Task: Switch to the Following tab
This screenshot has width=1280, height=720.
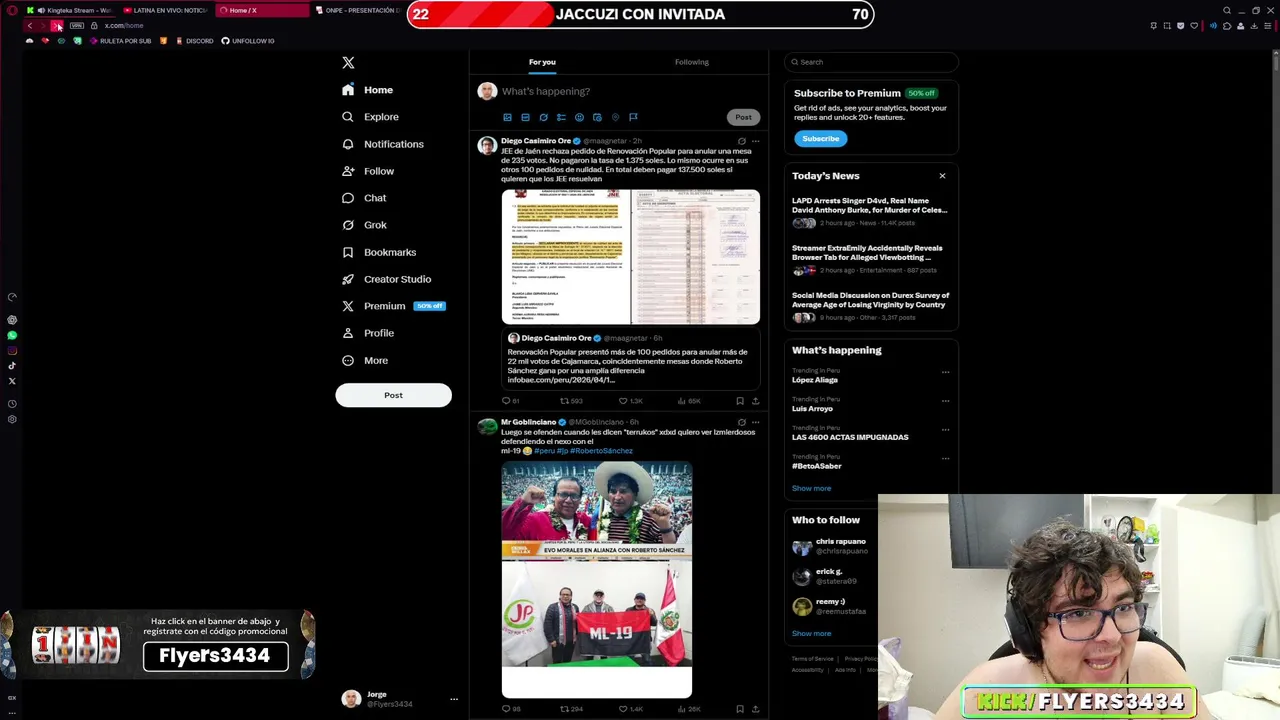Action: click(691, 62)
